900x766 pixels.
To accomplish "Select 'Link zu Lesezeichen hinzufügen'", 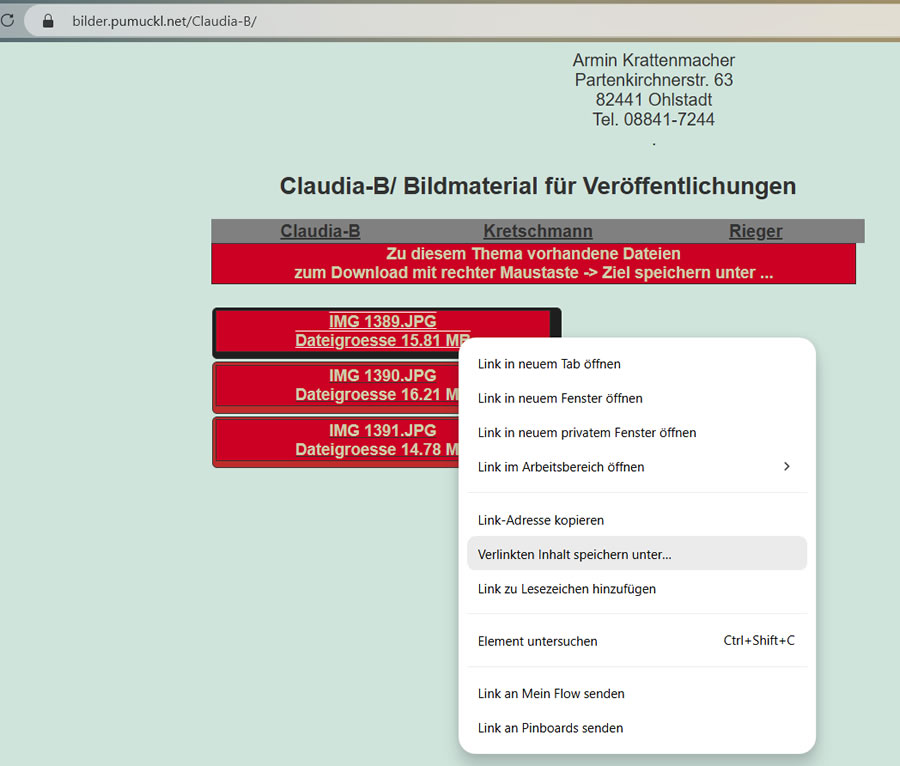I will 567,589.
